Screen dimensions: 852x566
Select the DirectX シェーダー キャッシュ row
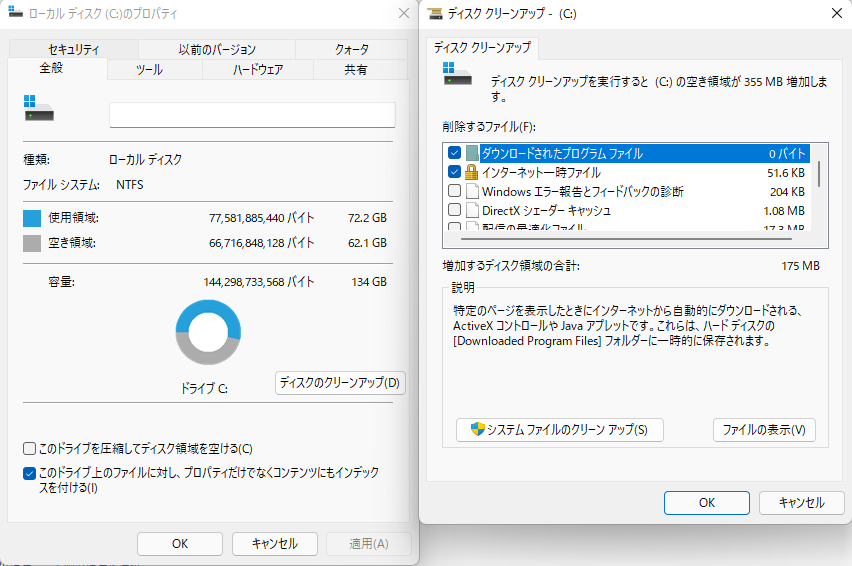click(x=628, y=210)
